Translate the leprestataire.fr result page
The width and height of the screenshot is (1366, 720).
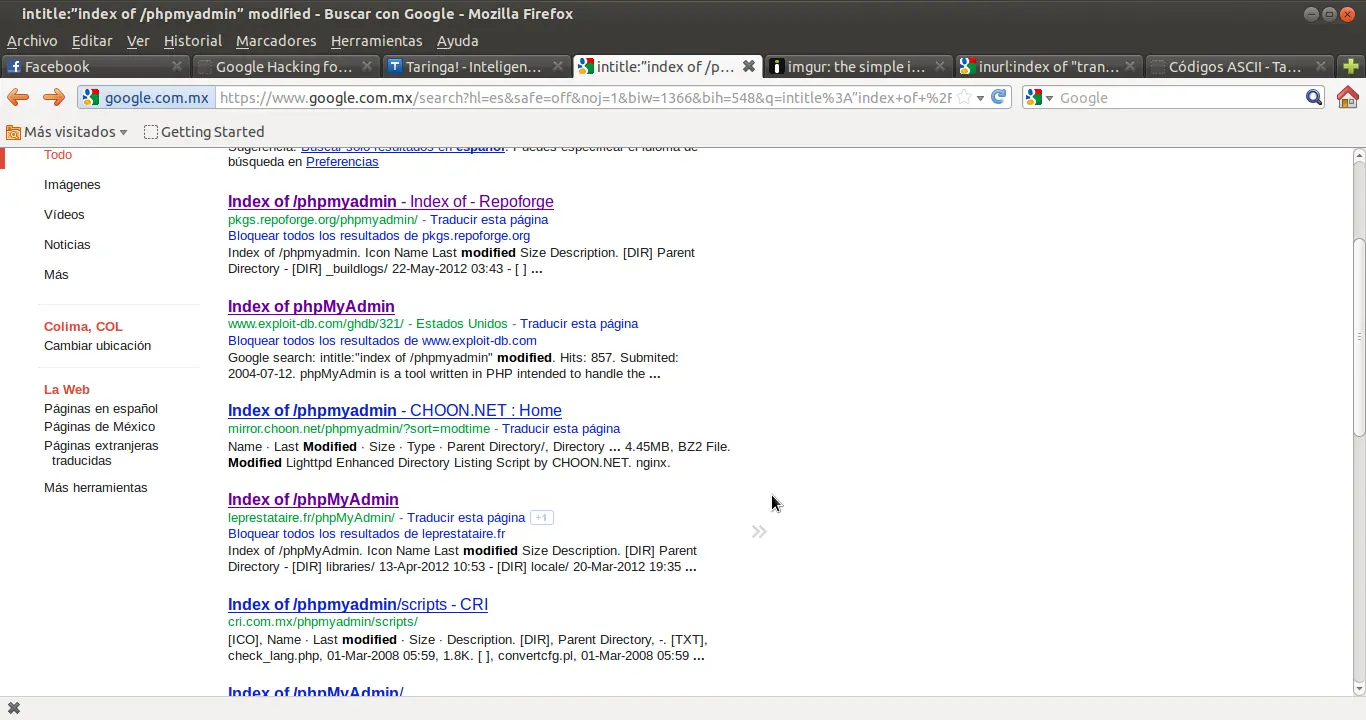click(x=466, y=518)
